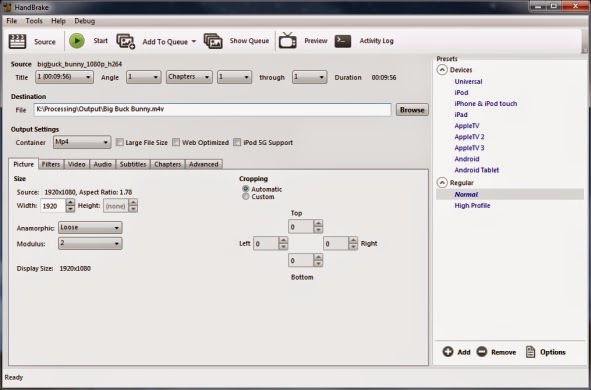Click the Browse button
Image resolution: width=591 pixels, height=390 pixels.
point(412,110)
